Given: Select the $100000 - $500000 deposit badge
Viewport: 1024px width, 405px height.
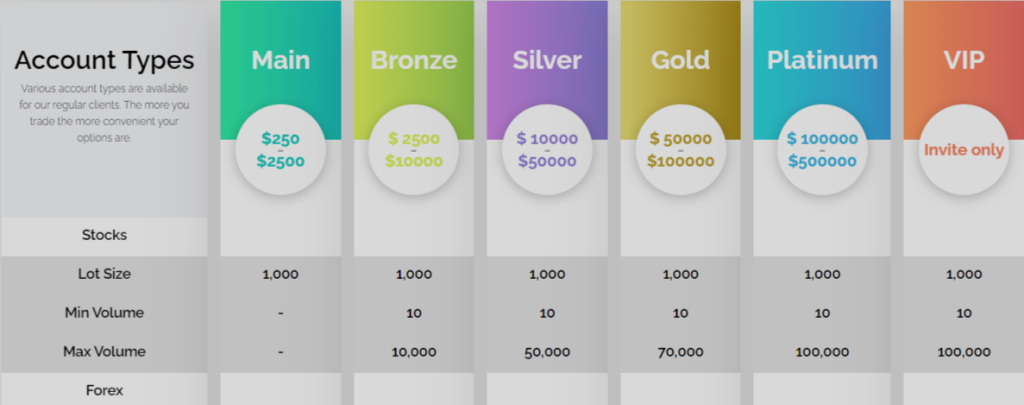Looking at the screenshot, I should coord(822,150).
